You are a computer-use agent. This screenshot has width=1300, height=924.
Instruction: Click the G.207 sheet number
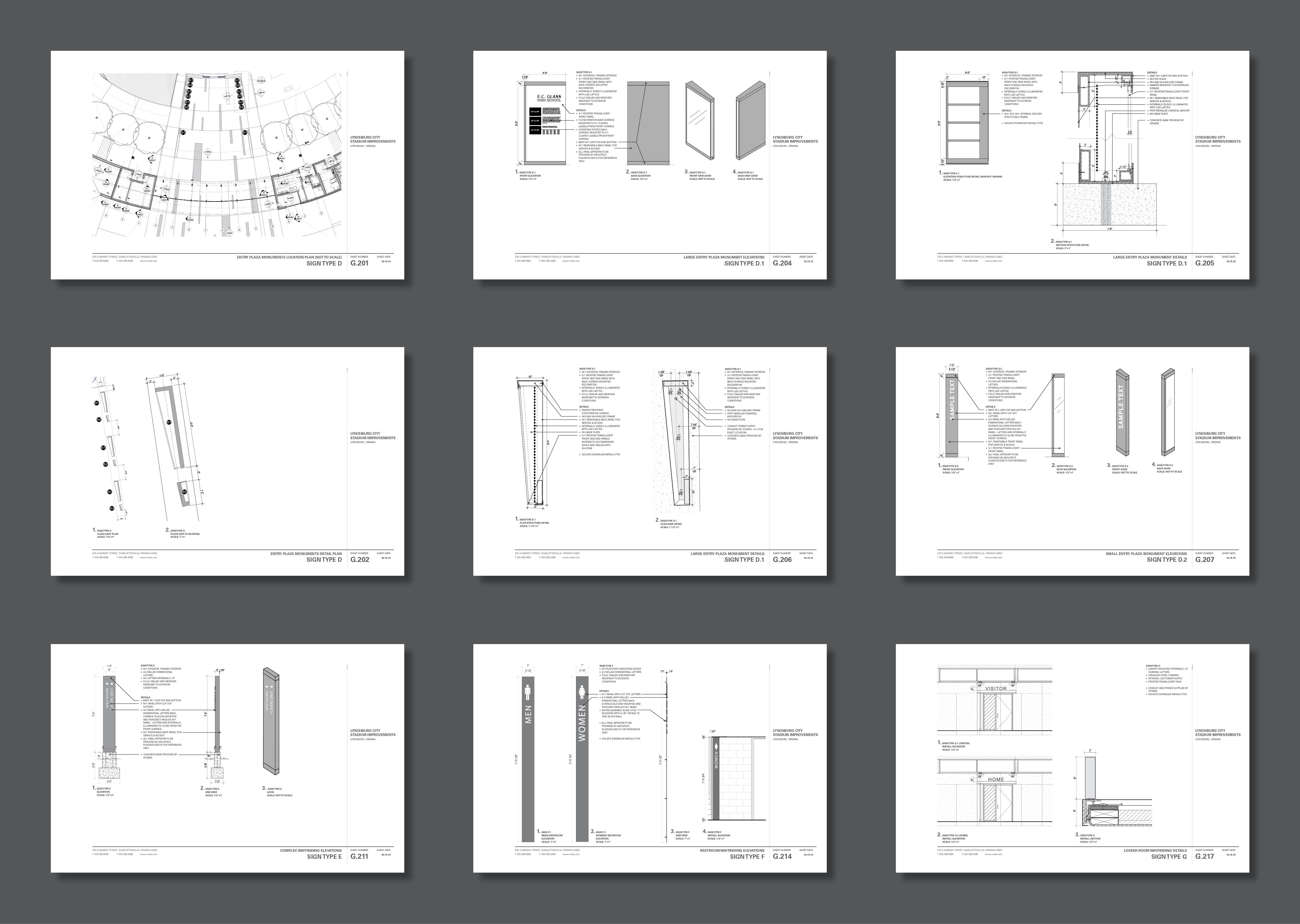[1204, 560]
